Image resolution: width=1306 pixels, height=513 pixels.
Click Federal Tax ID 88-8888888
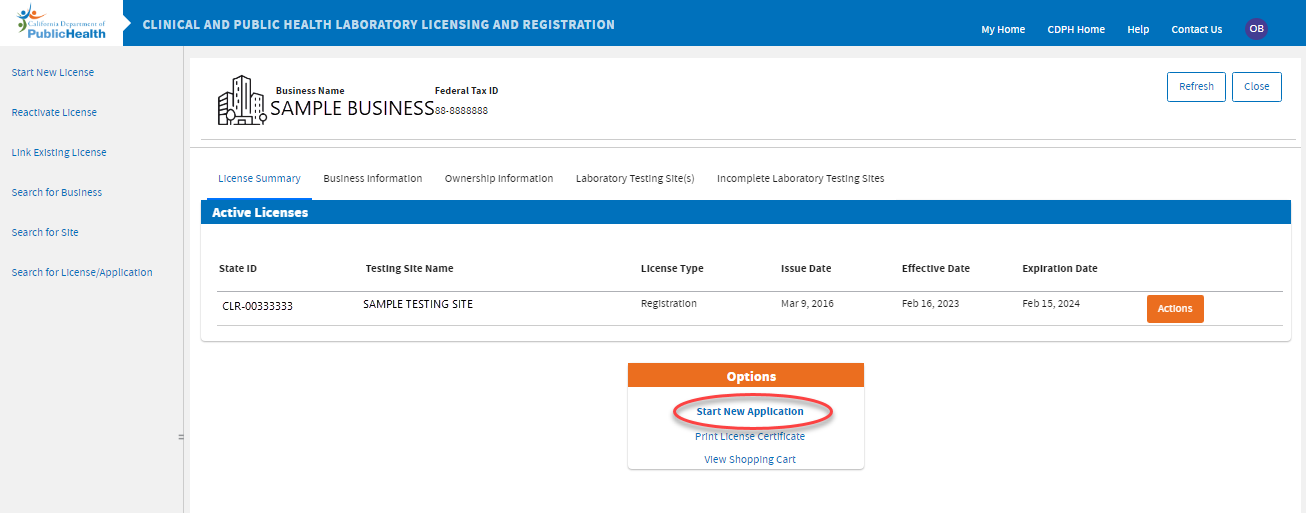(x=461, y=110)
